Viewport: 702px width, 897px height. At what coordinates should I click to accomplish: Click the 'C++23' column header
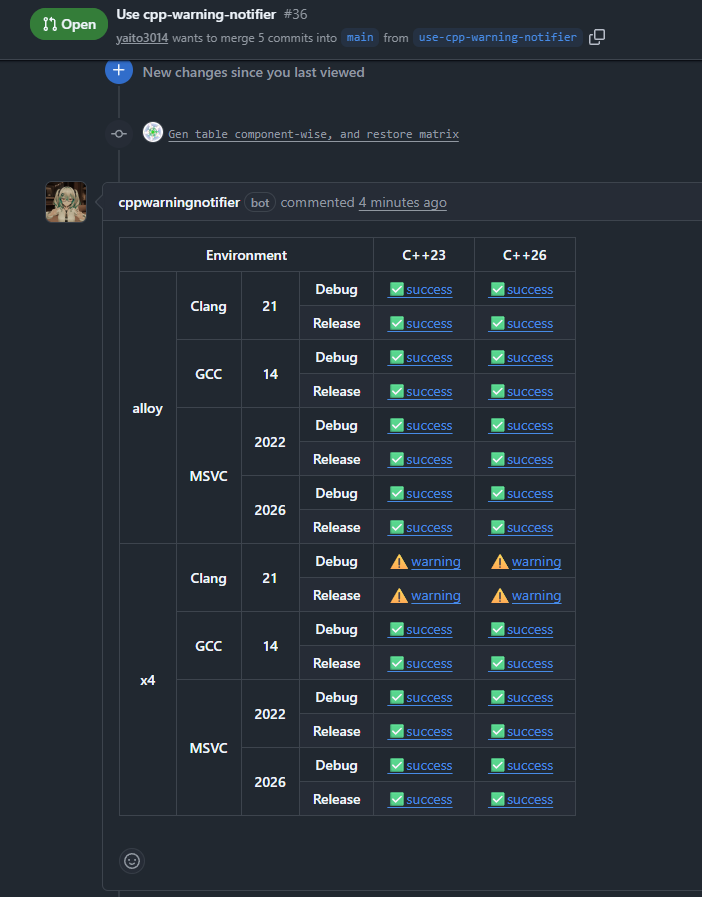tap(424, 255)
